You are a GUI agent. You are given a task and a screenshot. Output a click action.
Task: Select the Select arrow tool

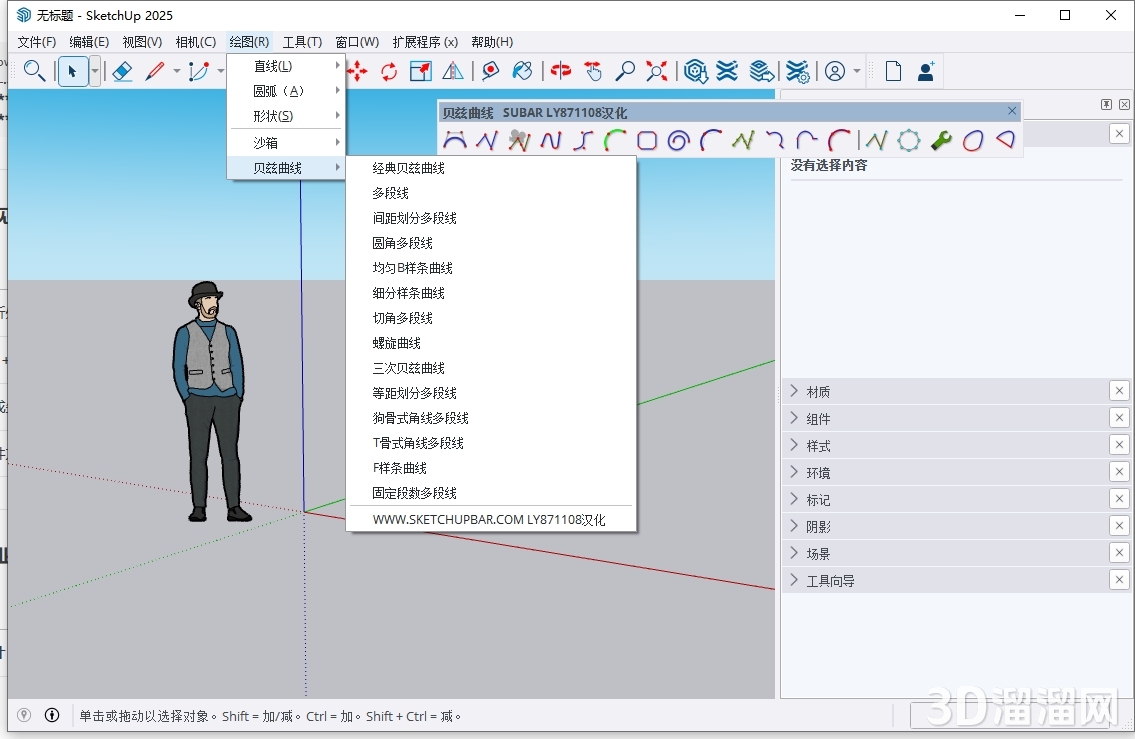[x=73, y=71]
